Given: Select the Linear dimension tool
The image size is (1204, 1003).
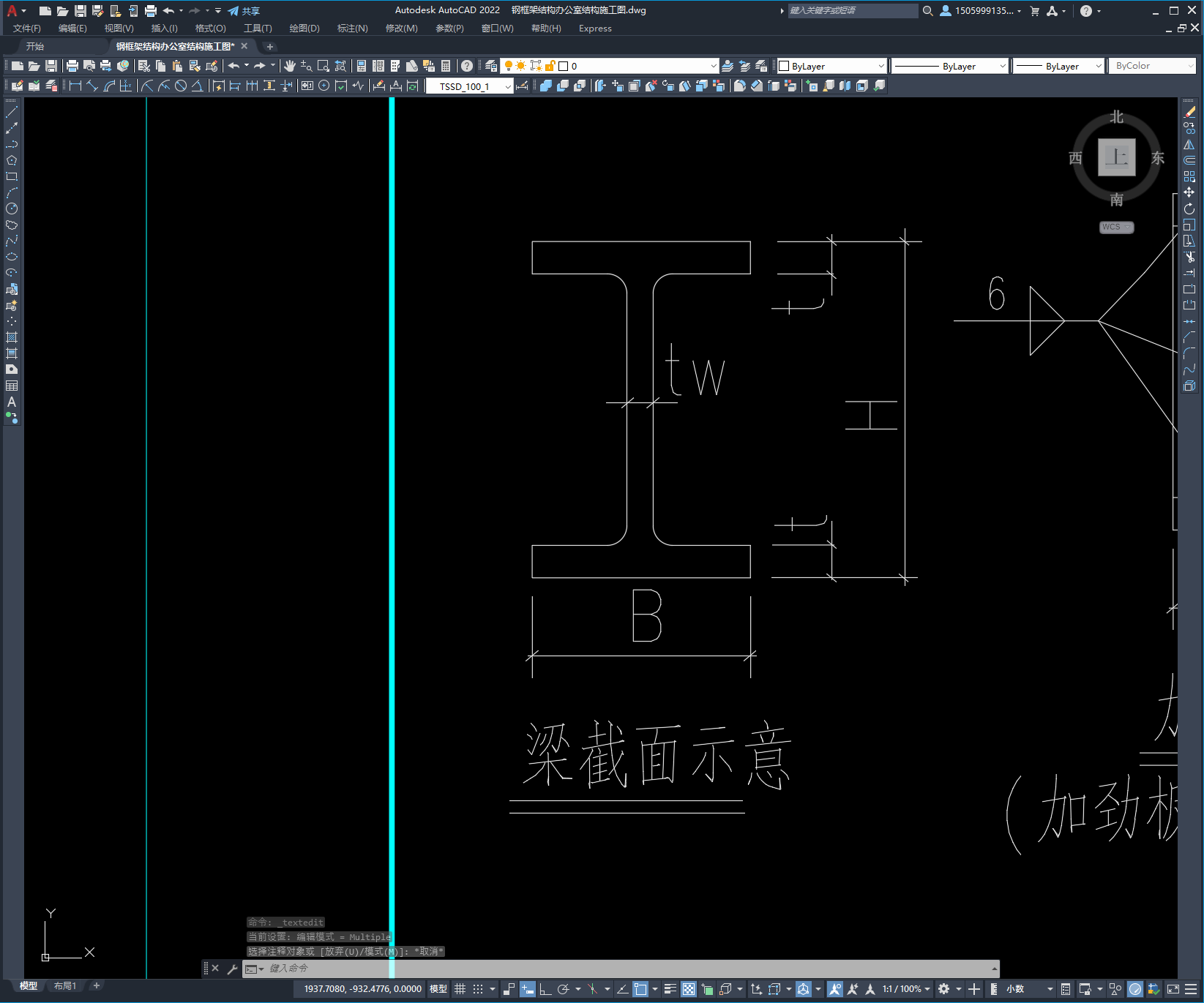Looking at the screenshot, I should click(75, 86).
